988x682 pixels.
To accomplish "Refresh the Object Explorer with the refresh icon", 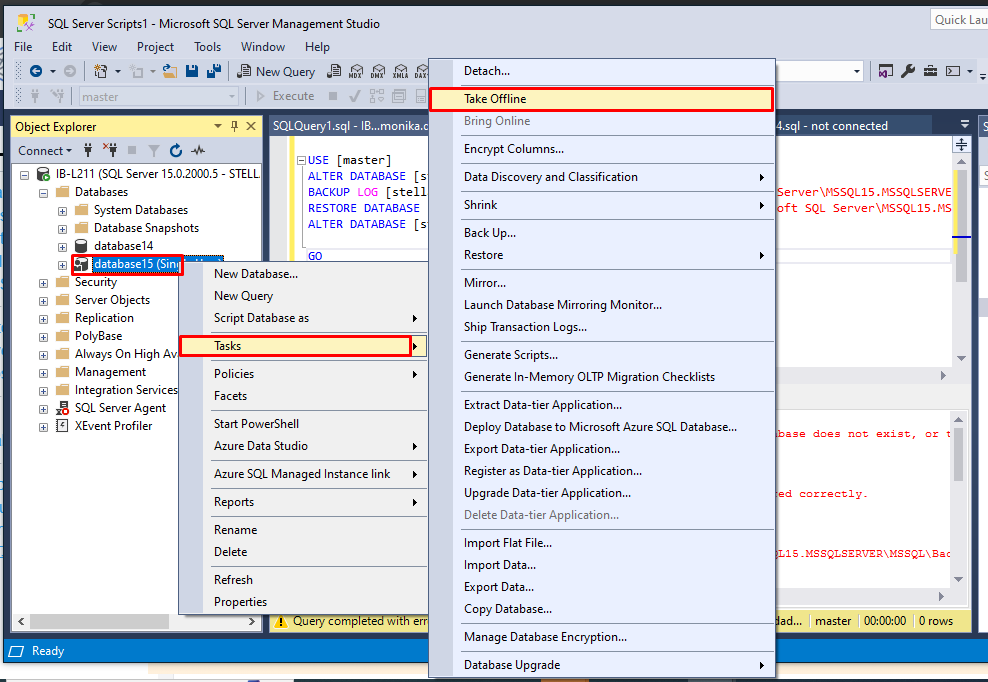I will 176,151.
